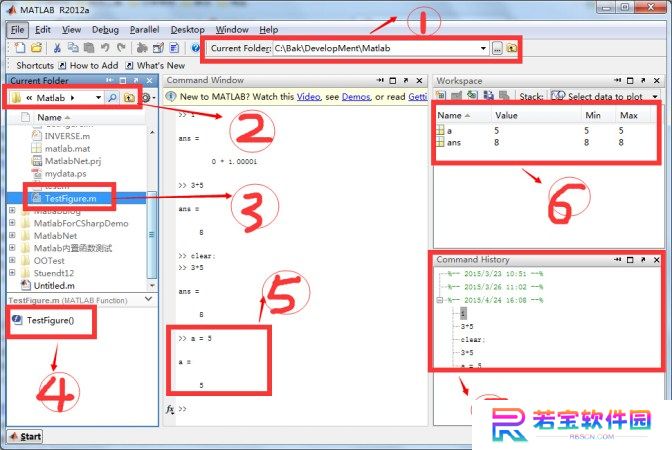Expand the OOTest folder

[12, 260]
